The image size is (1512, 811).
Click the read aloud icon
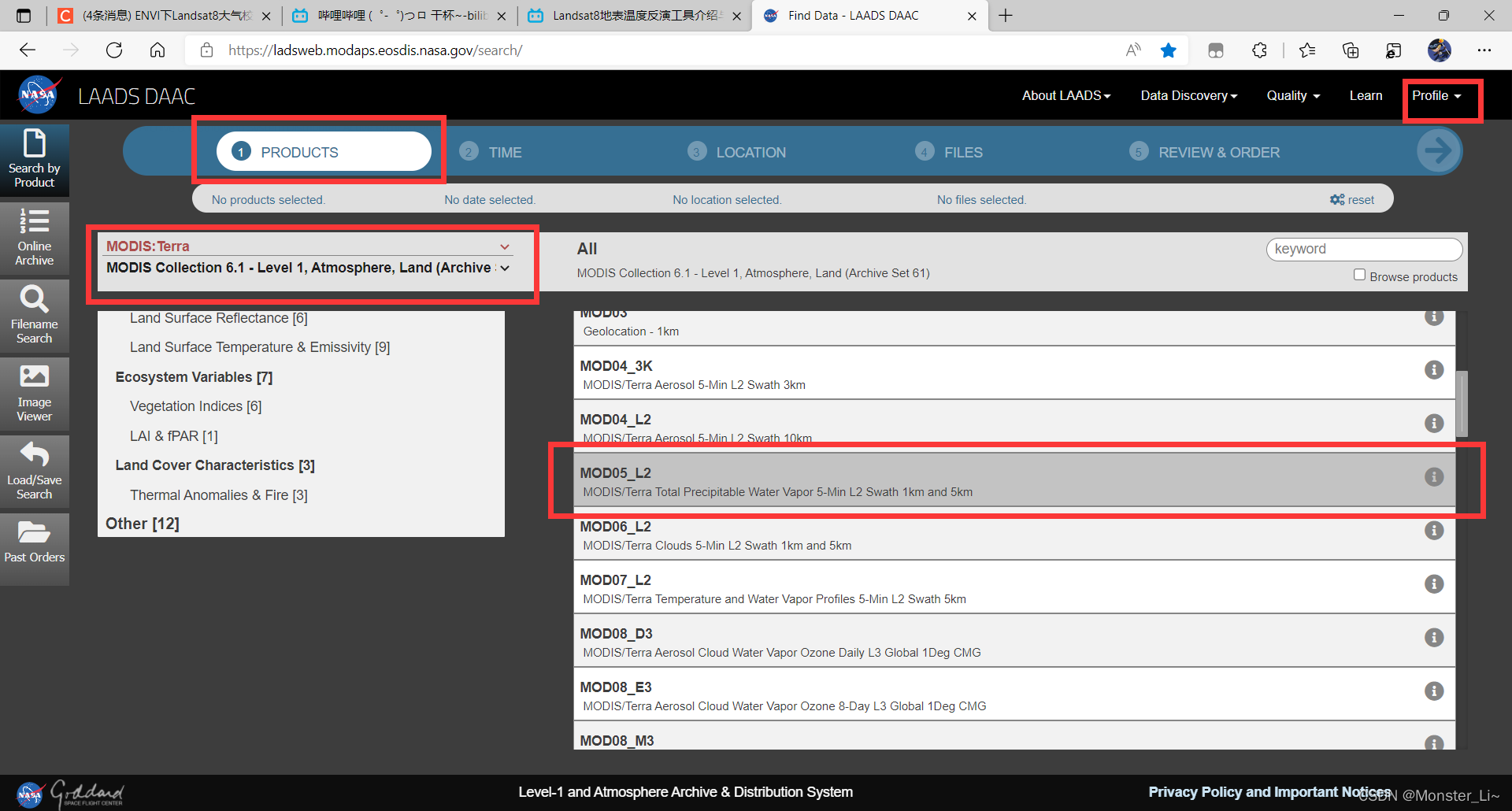tap(1133, 50)
